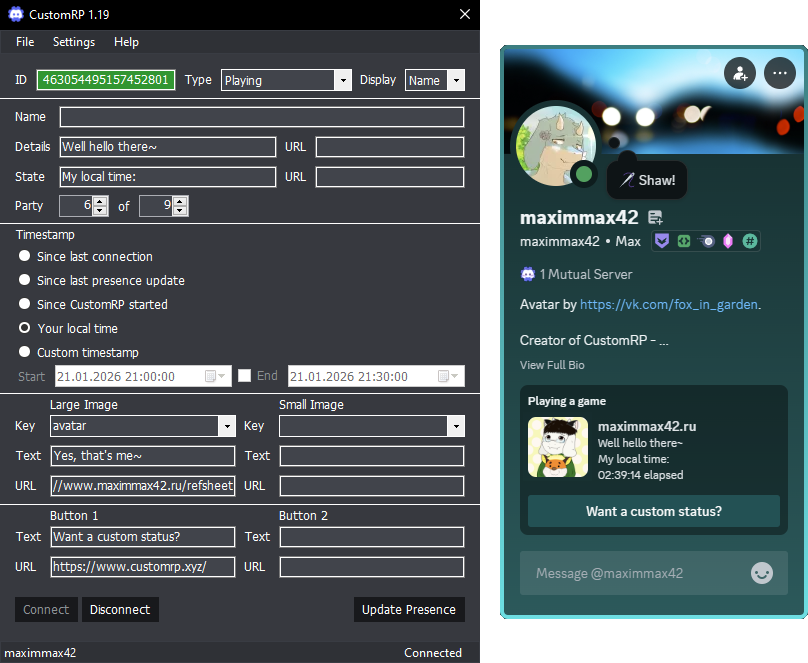This screenshot has width=808, height=663.
Task: Increase Party current size with up arrow
Action: [x=100, y=201]
